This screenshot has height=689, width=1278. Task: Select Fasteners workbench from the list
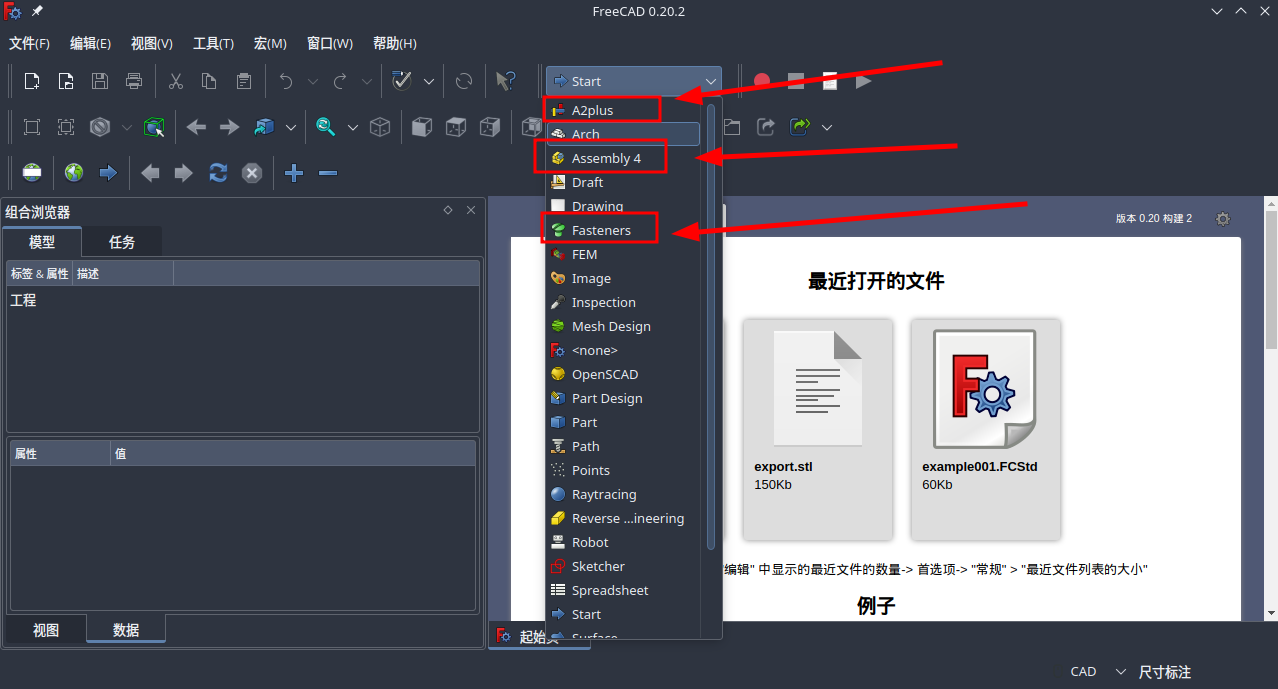pos(623,230)
